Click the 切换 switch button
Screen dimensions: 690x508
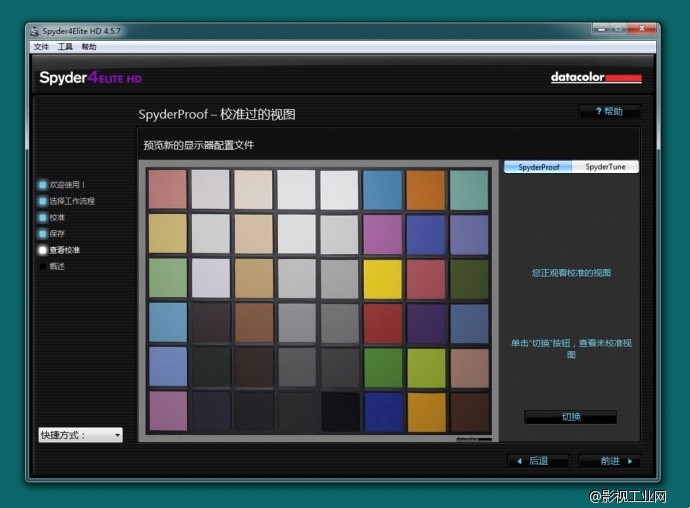[x=571, y=417]
